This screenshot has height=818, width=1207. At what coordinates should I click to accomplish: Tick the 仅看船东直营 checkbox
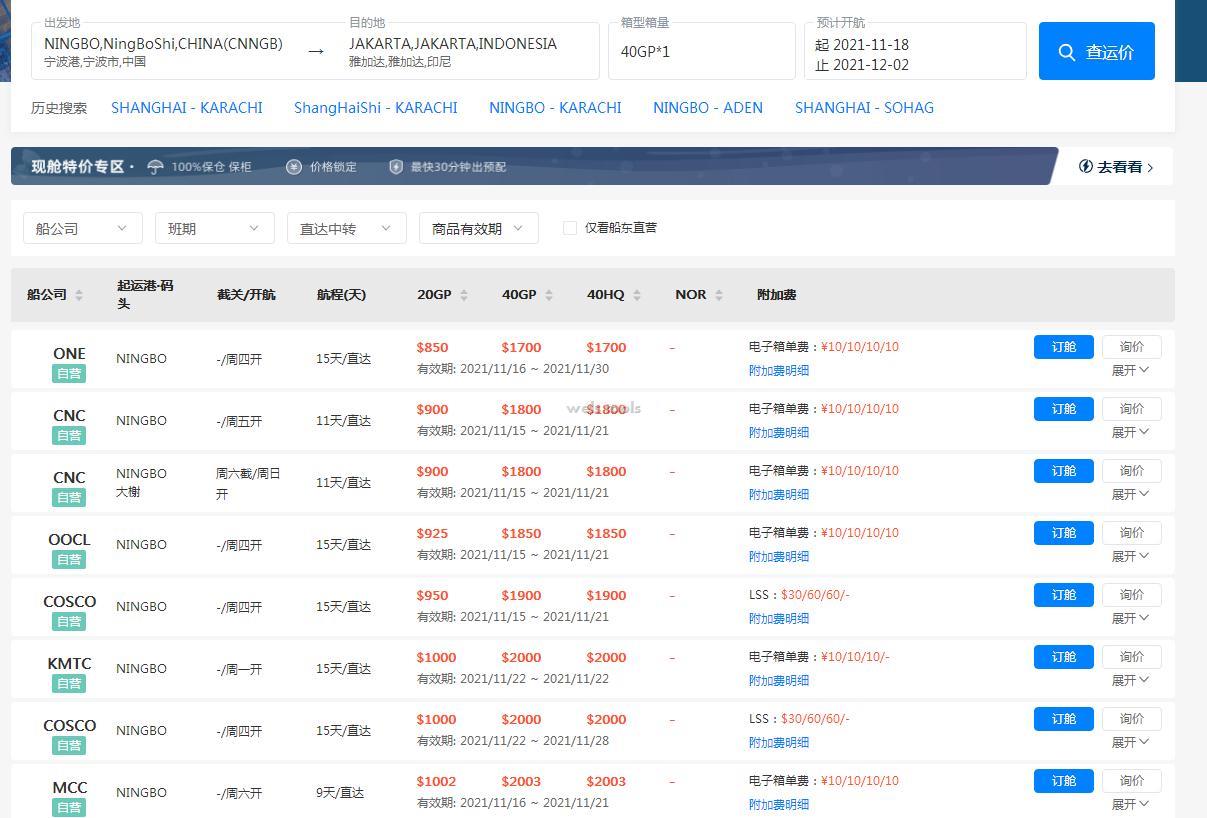click(x=570, y=228)
